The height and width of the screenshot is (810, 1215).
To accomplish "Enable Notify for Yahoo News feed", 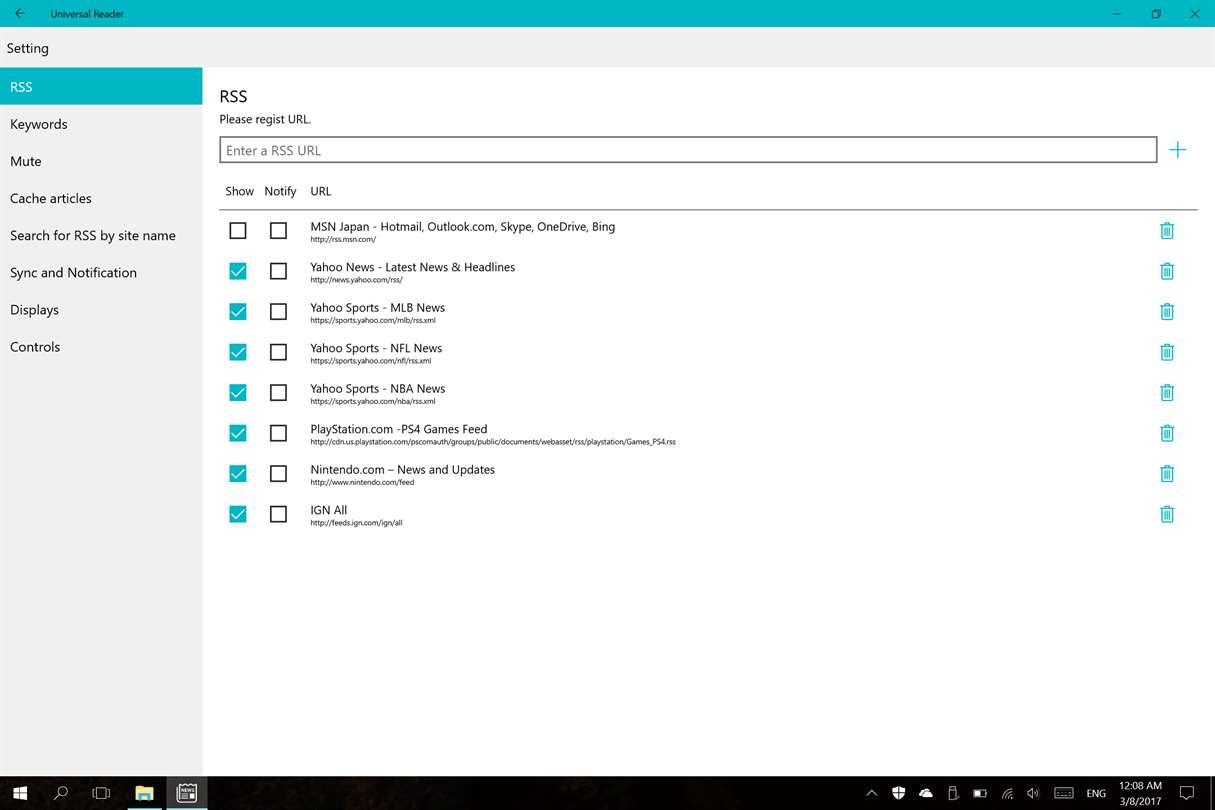I will click(279, 271).
